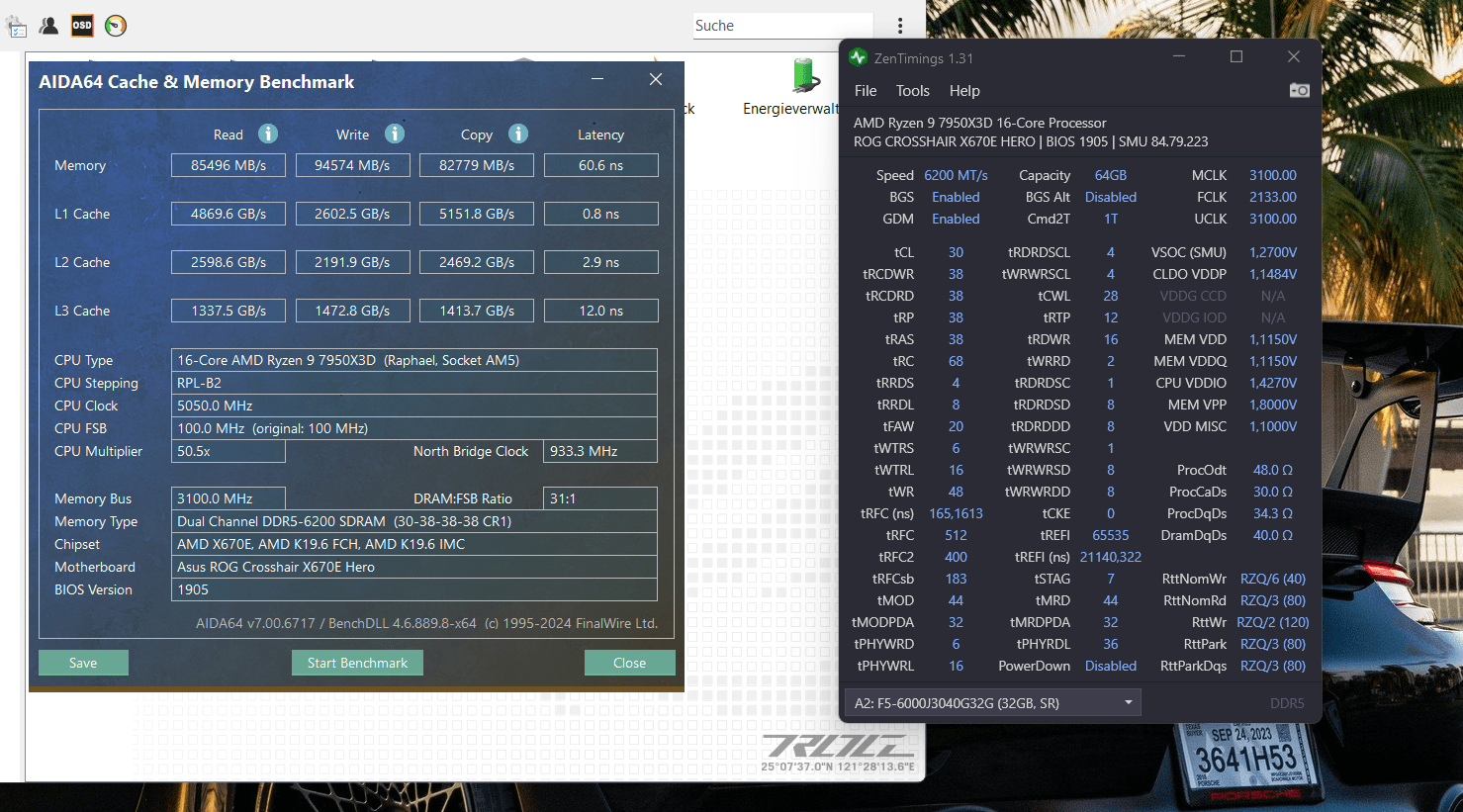Image resolution: width=1463 pixels, height=812 pixels.
Task: Minimize the AIDA64 benchmark window
Action: (x=597, y=79)
